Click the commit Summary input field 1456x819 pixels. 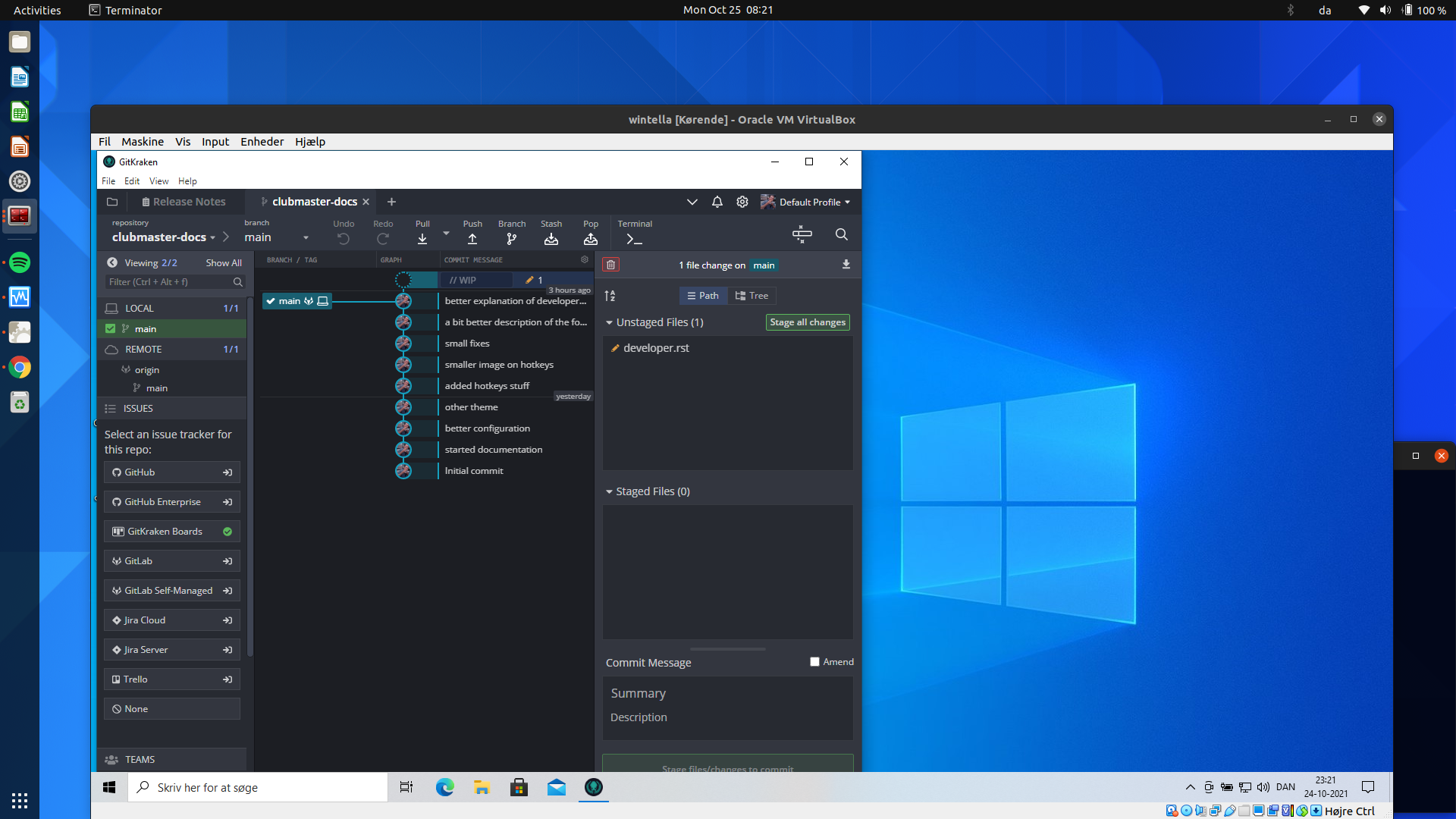point(727,693)
